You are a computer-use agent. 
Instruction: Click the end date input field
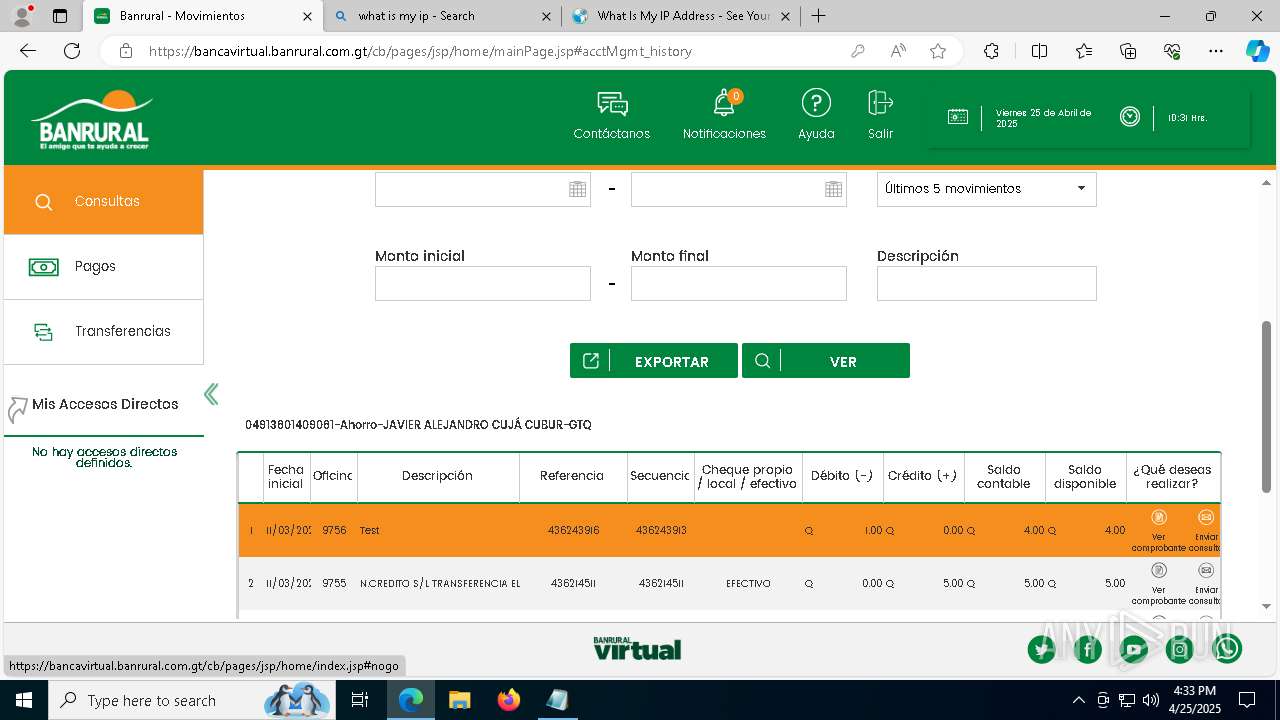[739, 189]
